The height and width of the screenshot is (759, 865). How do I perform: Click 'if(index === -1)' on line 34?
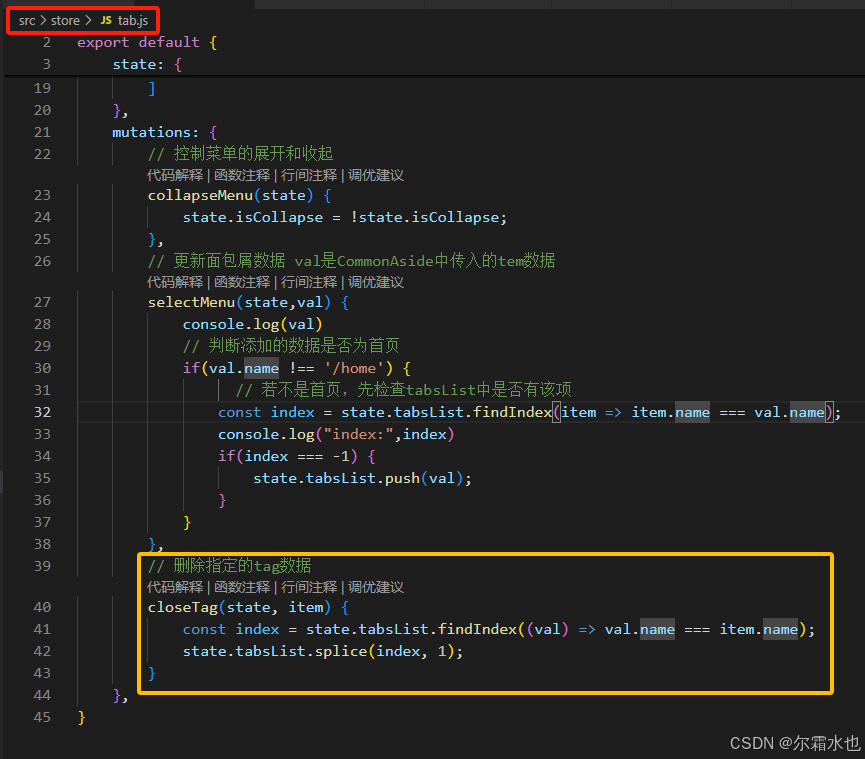pos(287,456)
